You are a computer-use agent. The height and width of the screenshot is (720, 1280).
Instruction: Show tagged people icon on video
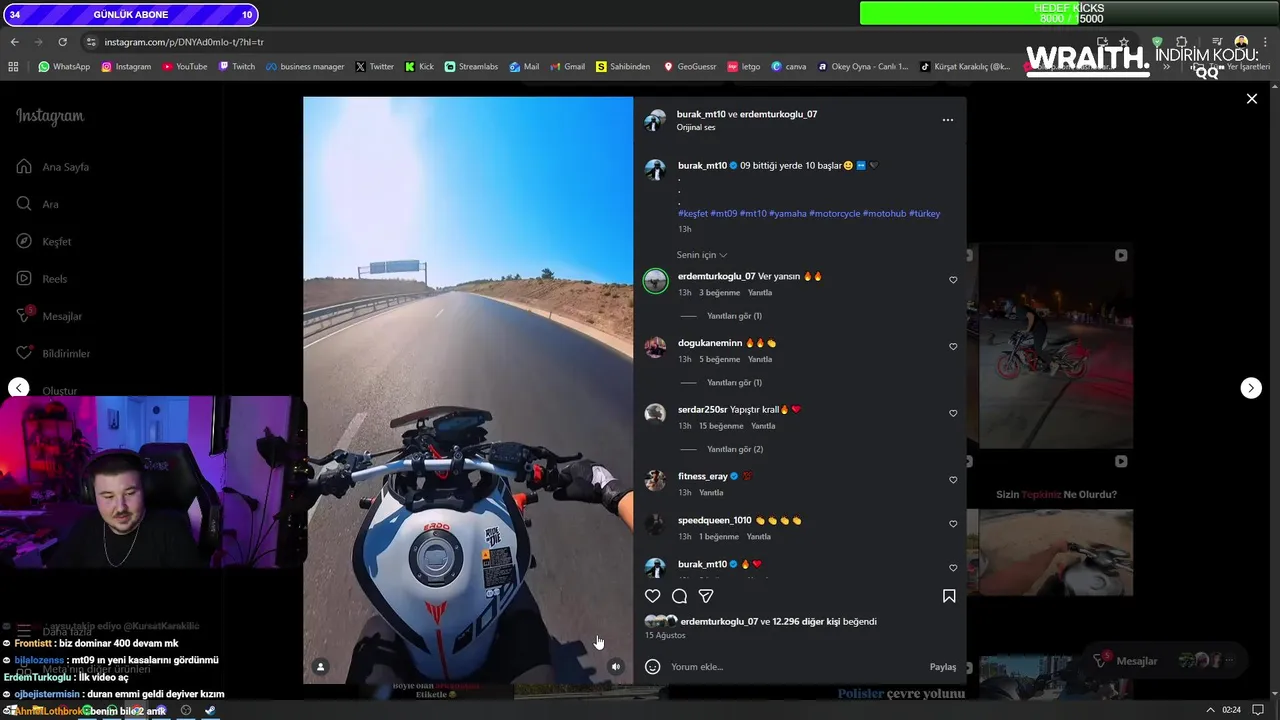(x=320, y=667)
